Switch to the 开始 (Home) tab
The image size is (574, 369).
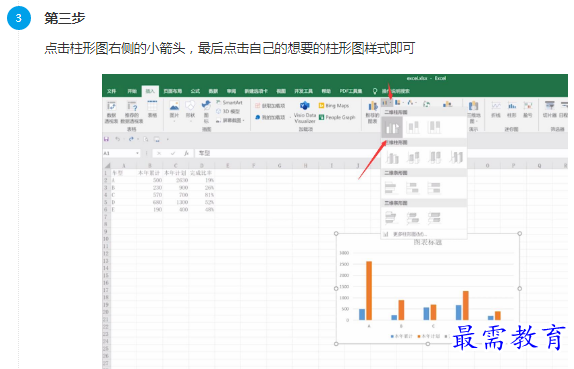pyautogui.click(x=132, y=91)
